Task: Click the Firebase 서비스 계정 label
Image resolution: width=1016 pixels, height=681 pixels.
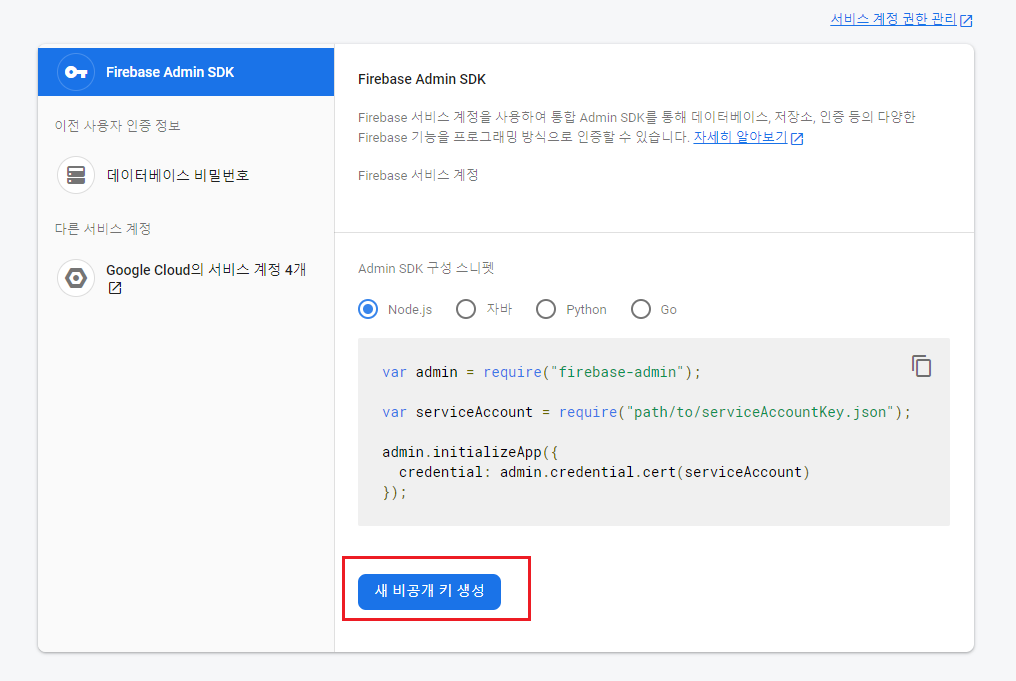Action: 418,176
